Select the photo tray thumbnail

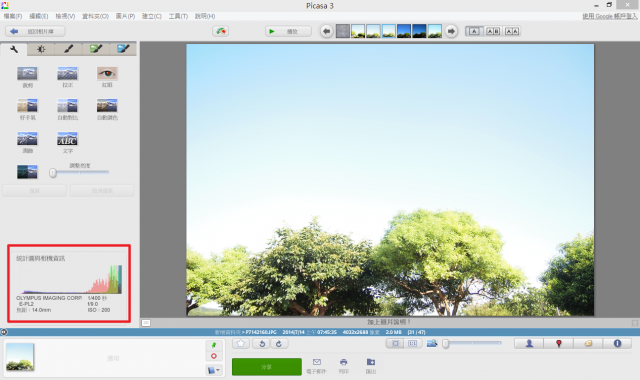(x=20, y=357)
